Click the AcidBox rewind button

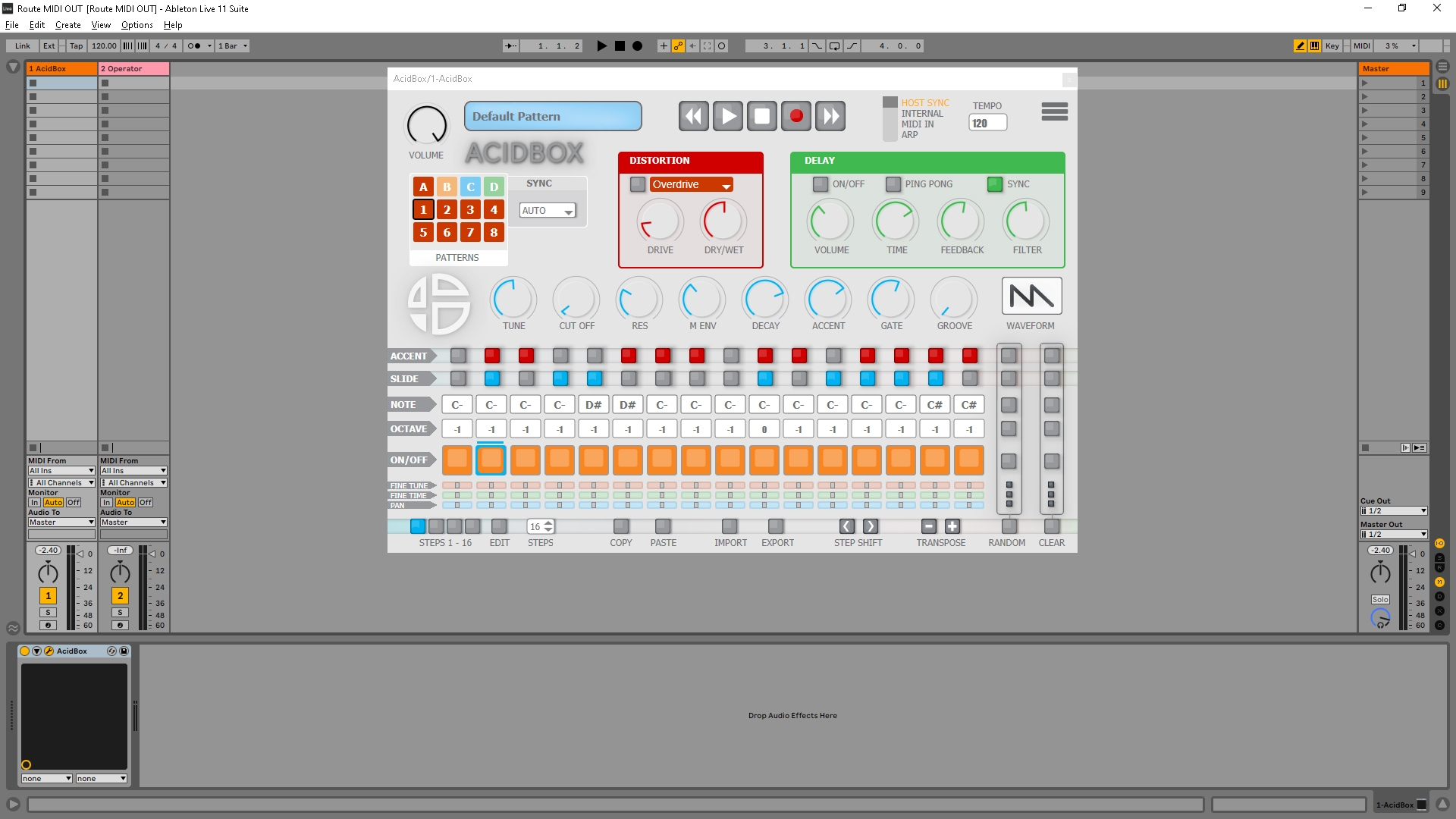click(x=693, y=116)
